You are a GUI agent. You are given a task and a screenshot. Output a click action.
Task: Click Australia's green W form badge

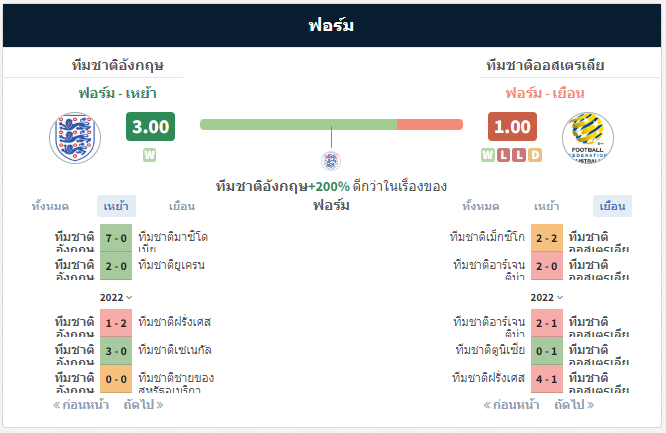(488, 155)
